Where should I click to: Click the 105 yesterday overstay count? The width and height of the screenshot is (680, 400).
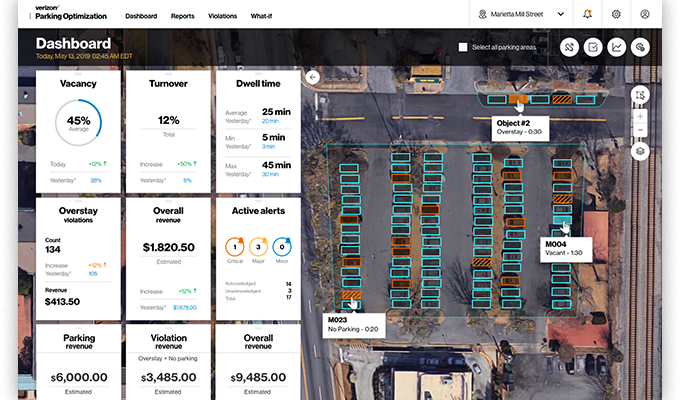[93, 274]
